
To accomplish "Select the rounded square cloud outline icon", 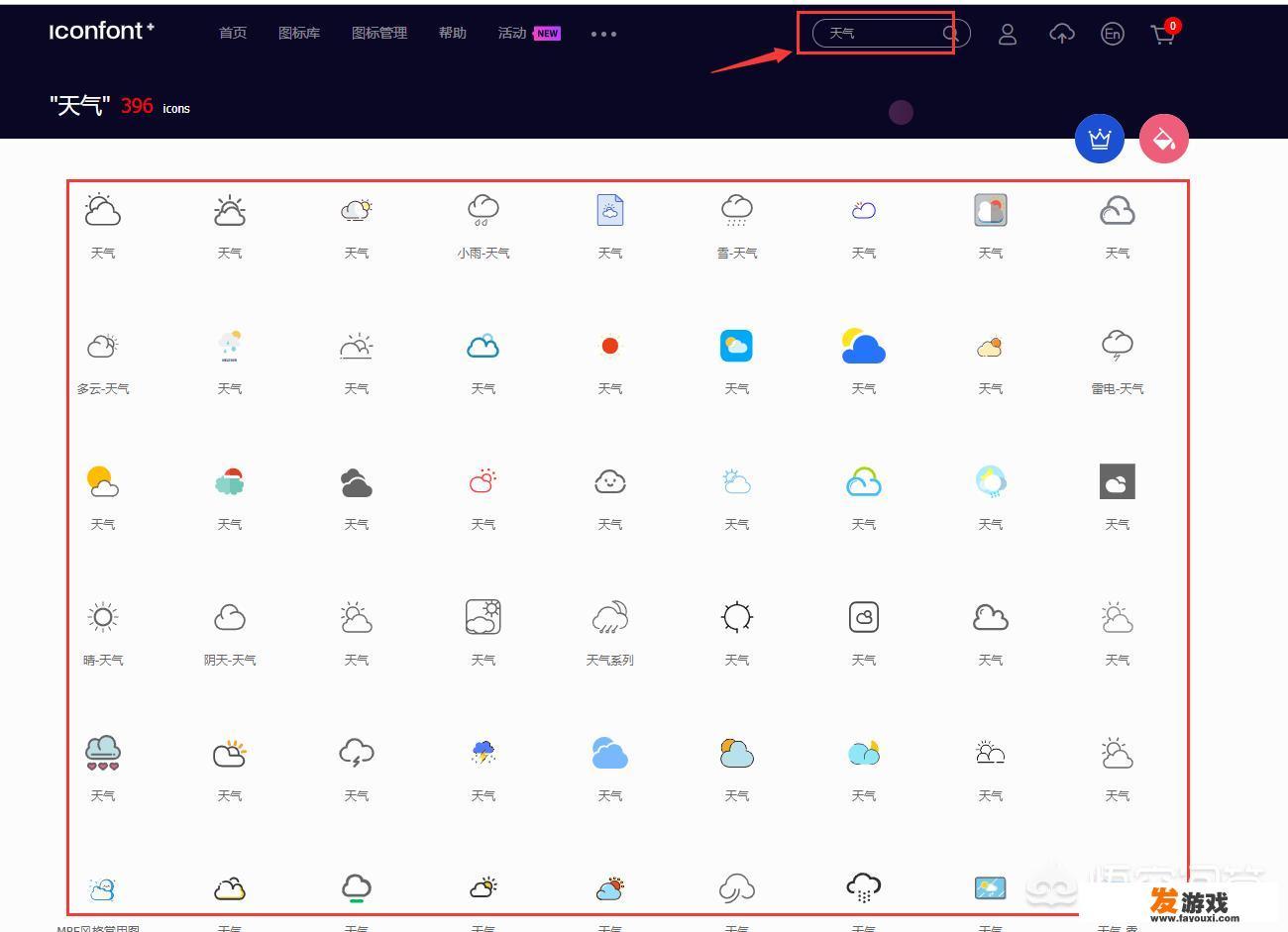I will point(864,617).
